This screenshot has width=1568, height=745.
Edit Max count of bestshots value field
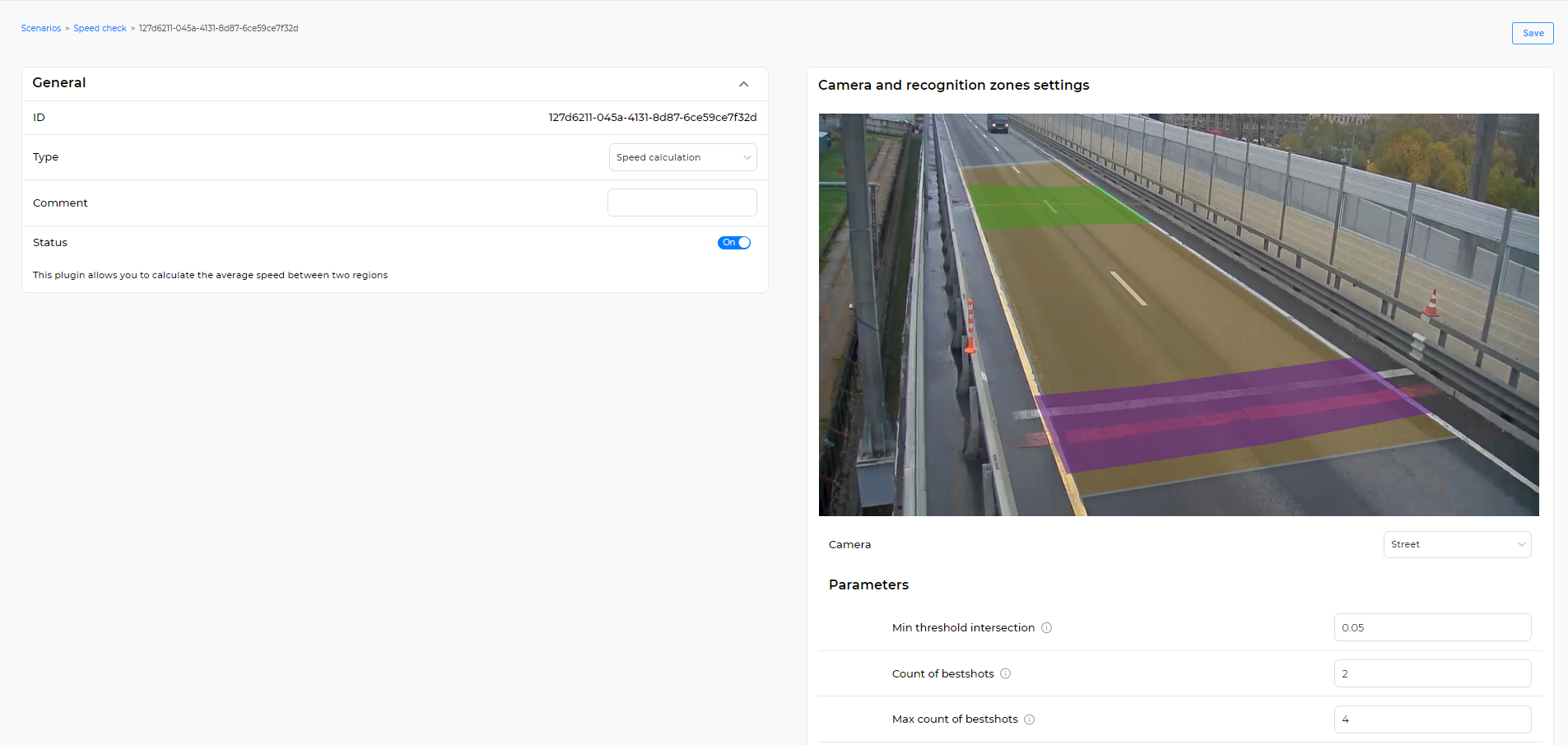[1432, 719]
